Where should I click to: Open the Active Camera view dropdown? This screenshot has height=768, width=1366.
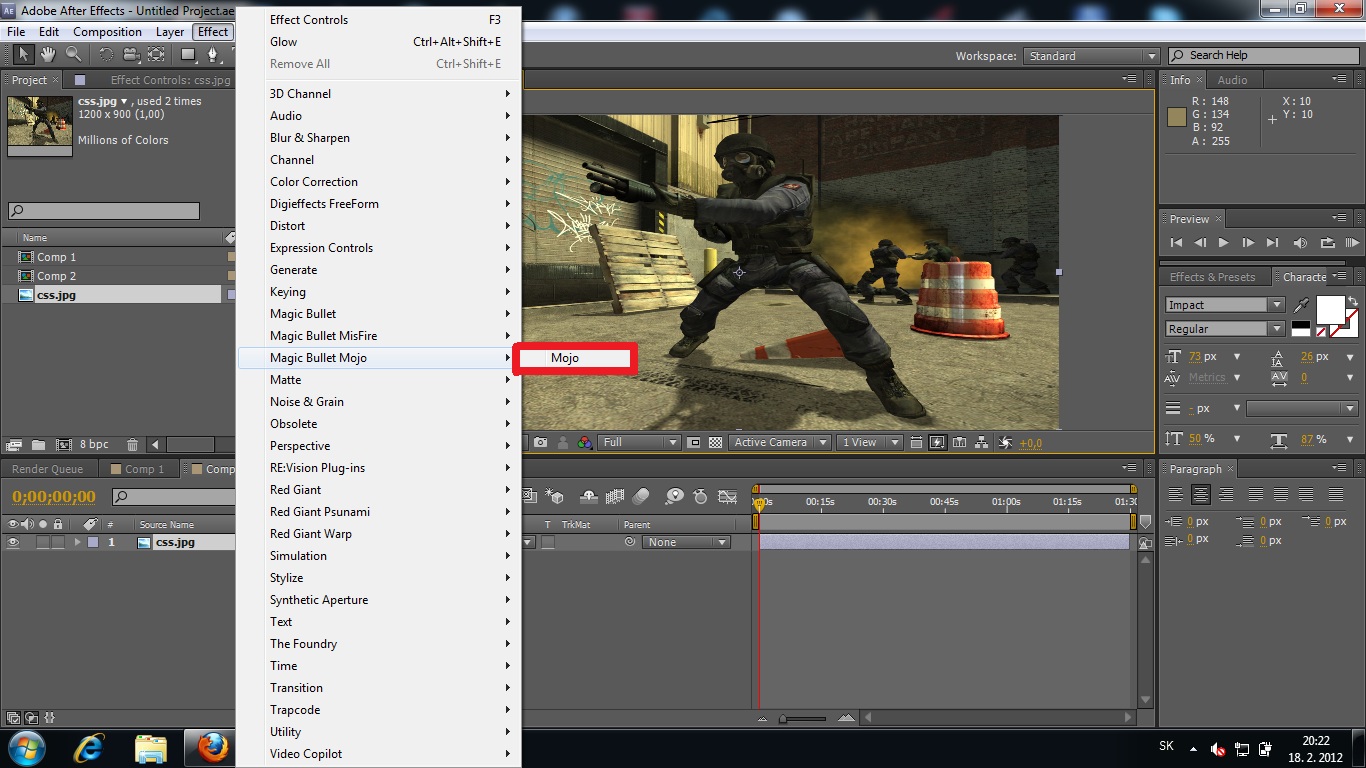[781, 442]
